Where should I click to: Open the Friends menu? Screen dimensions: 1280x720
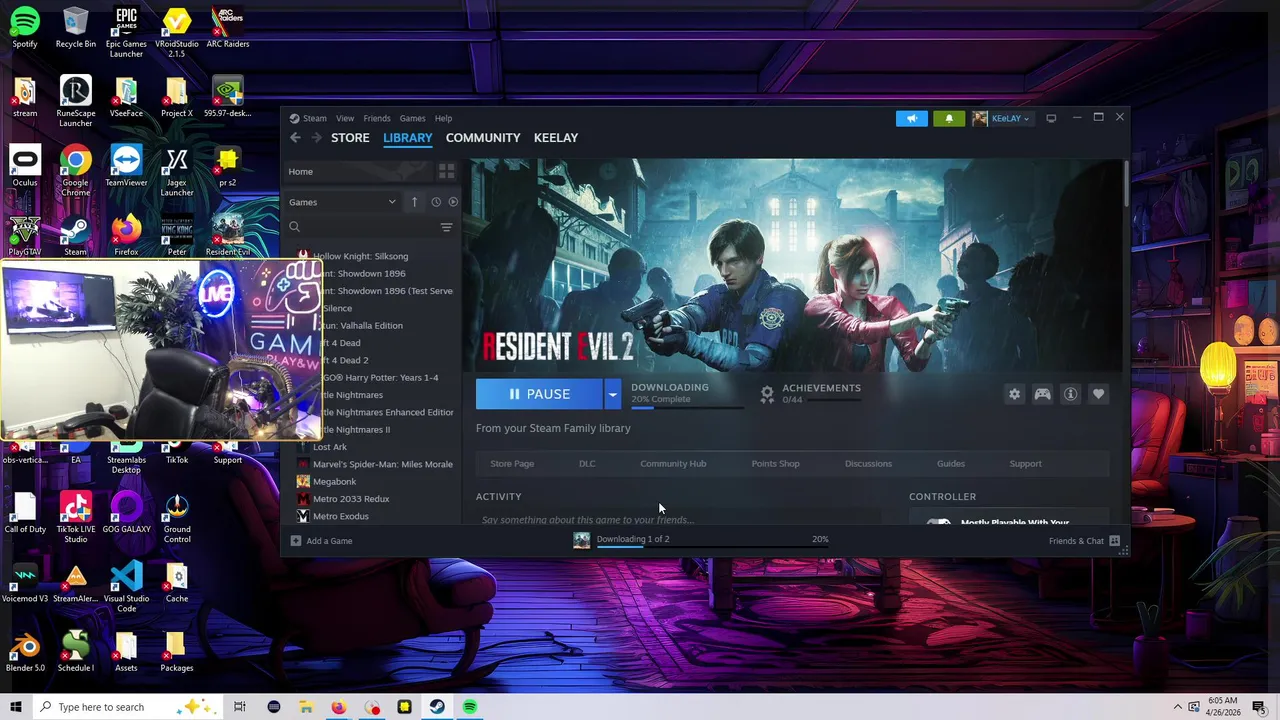(x=377, y=118)
